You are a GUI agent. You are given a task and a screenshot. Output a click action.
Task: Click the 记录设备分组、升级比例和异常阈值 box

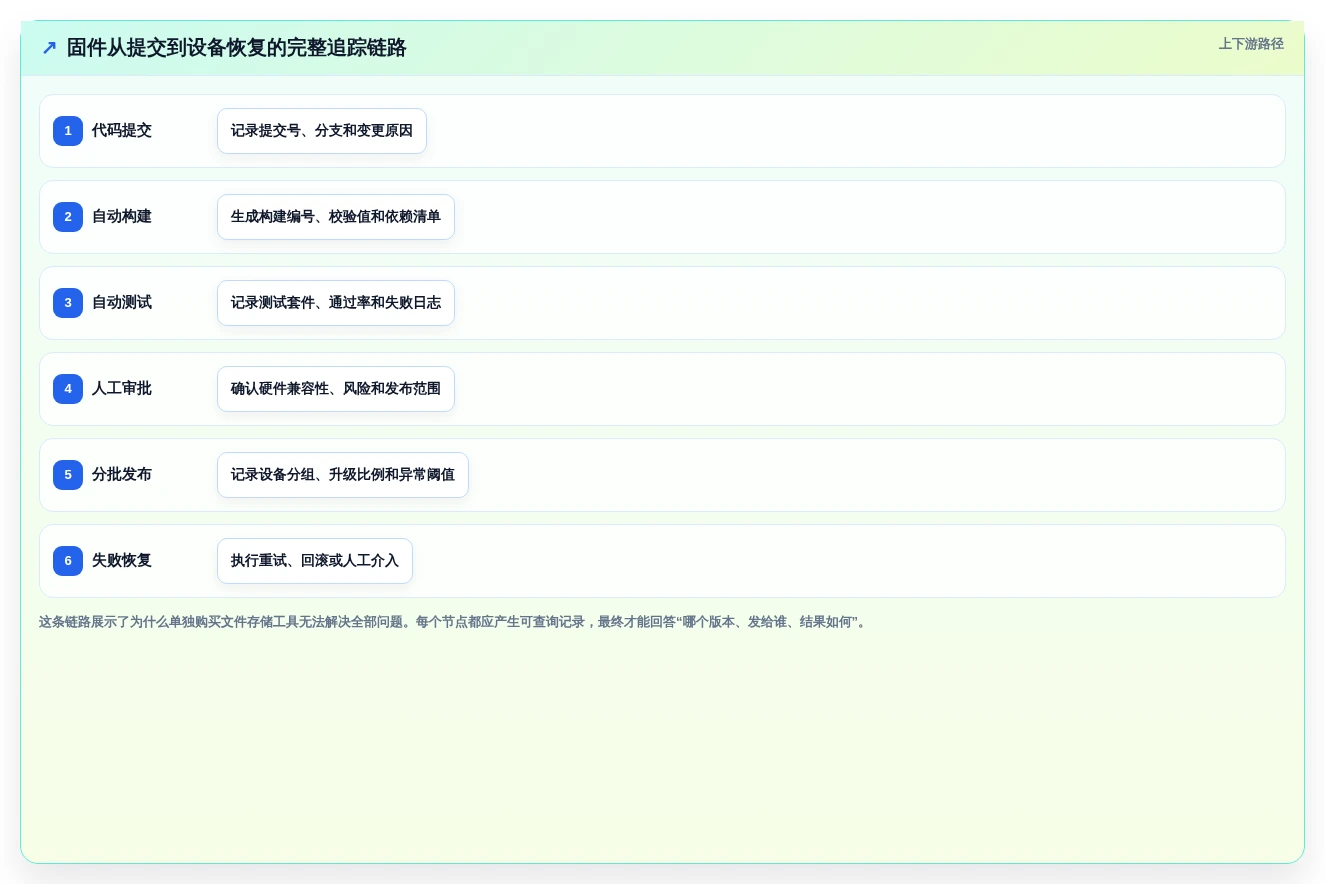pos(343,475)
